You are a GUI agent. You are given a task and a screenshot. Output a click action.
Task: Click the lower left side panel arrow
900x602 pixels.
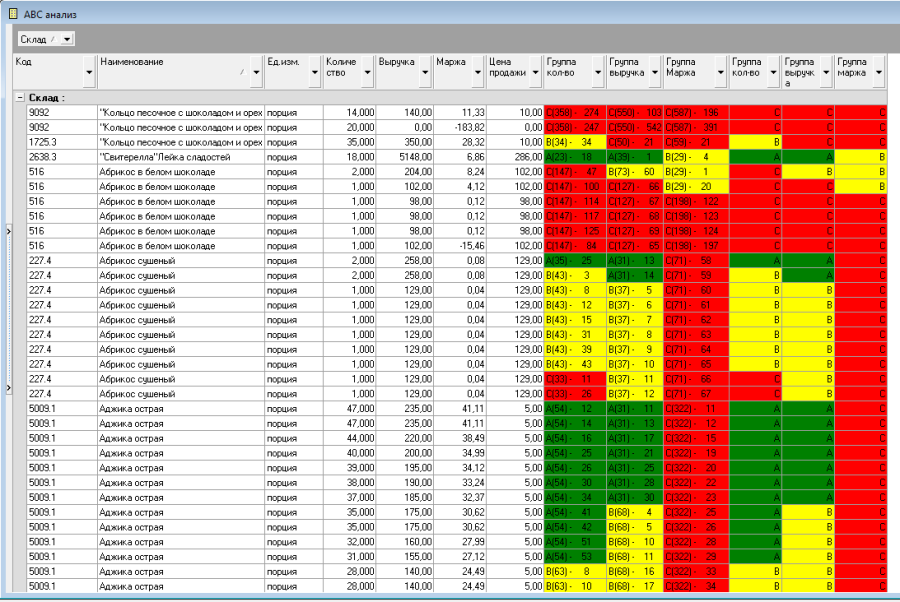[x=8, y=387]
